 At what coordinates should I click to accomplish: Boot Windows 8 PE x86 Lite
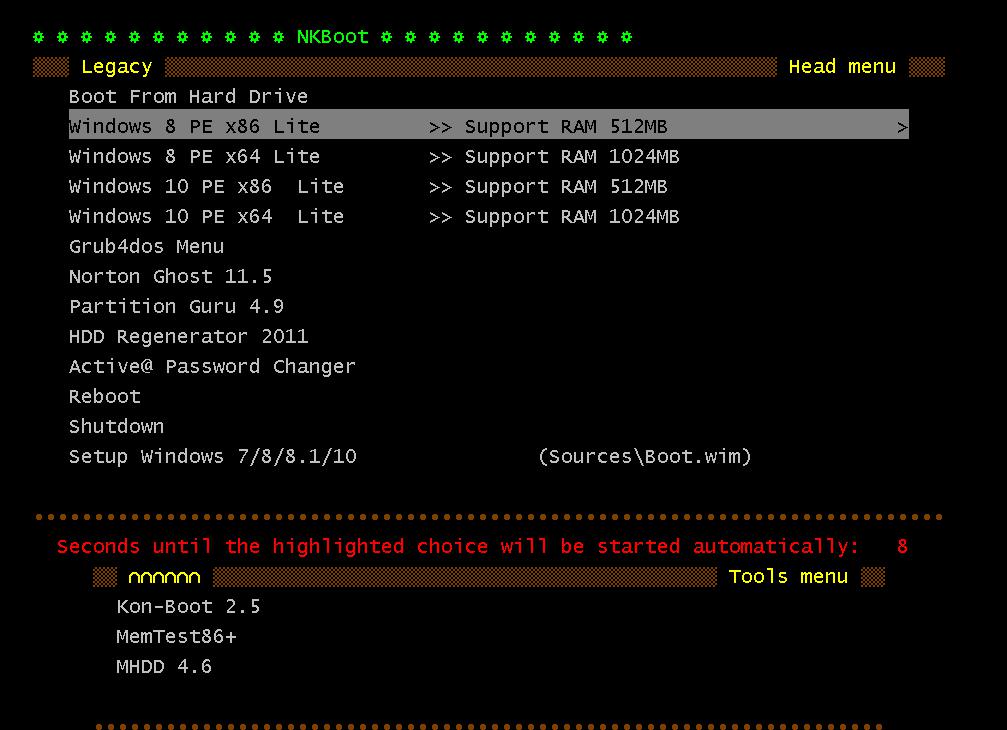pyautogui.click(x=193, y=126)
